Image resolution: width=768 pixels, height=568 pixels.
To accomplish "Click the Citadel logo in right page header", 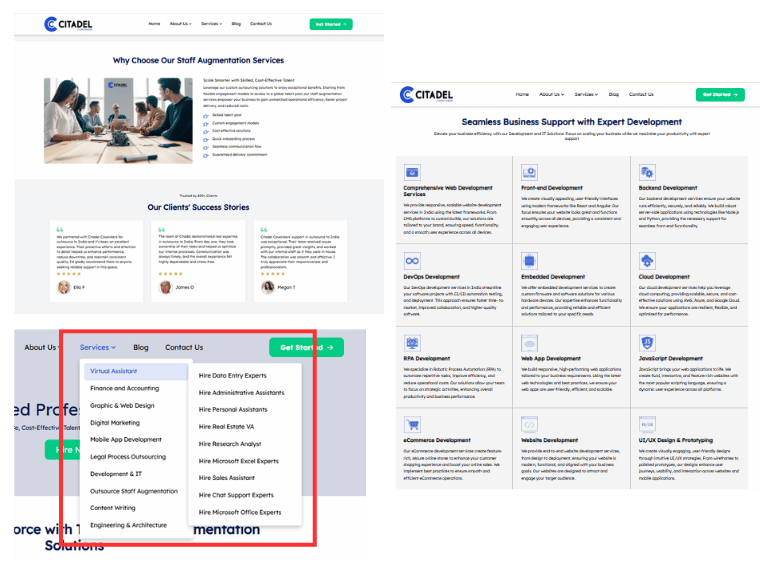I will [x=426, y=95].
